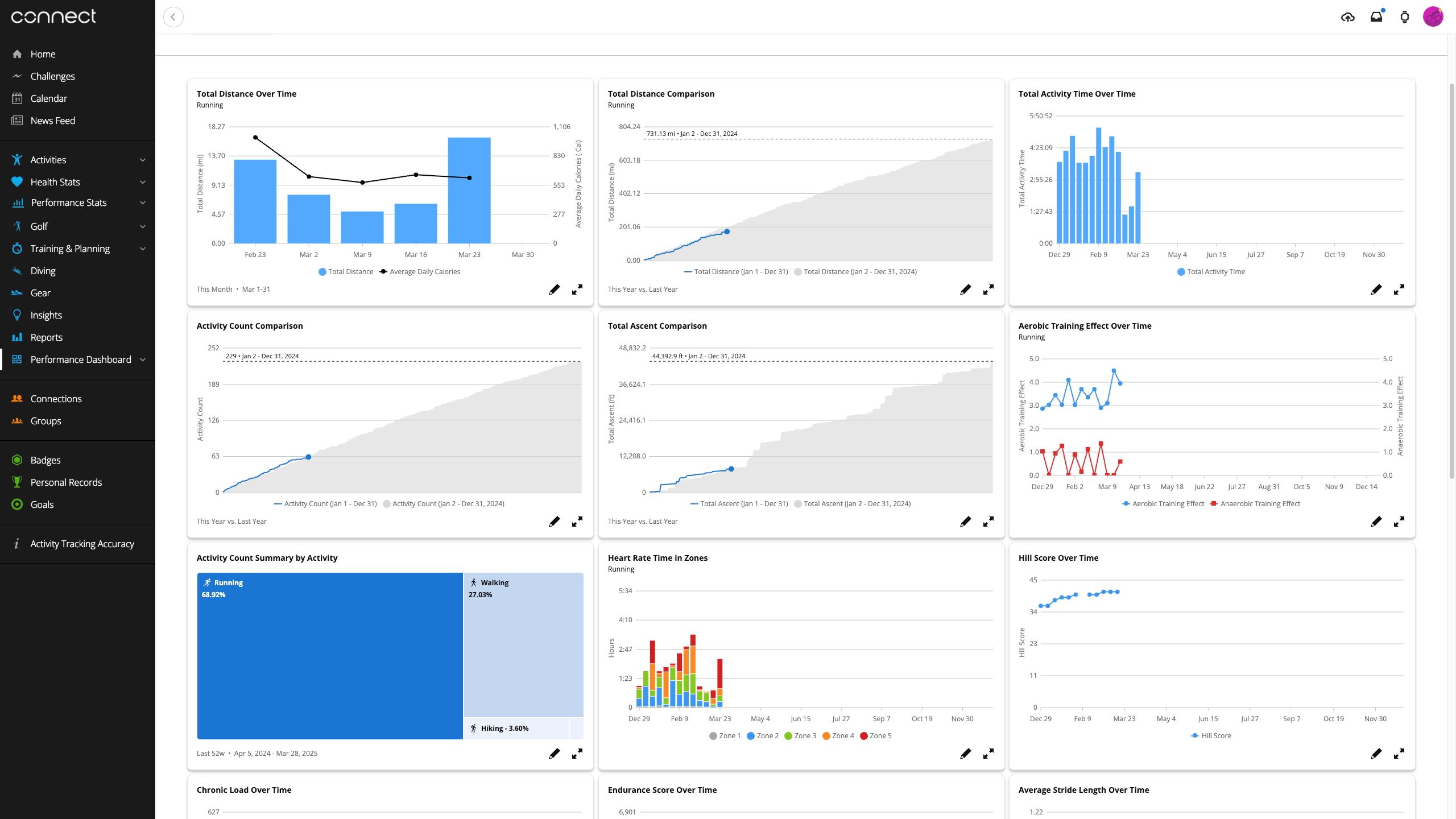The height and width of the screenshot is (819, 1456).
Task: Click the profile avatar
Action: (x=1434, y=16)
